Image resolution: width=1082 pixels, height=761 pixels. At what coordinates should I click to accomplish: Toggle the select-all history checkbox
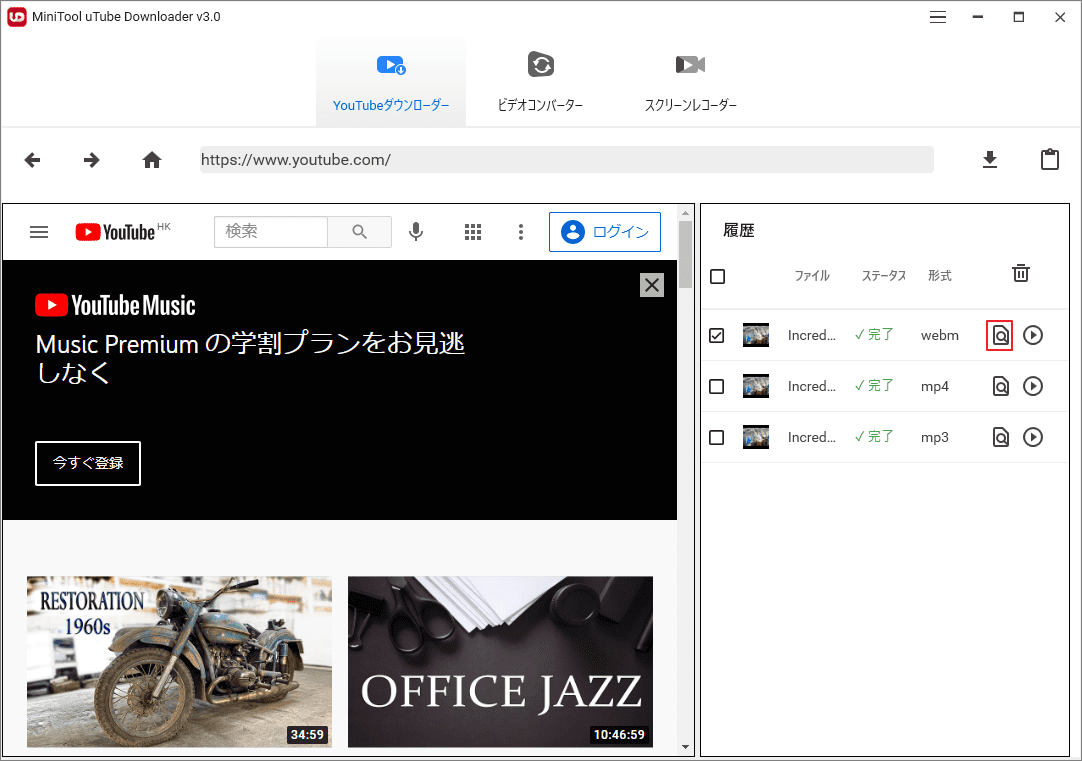click(x=718, y=277)
